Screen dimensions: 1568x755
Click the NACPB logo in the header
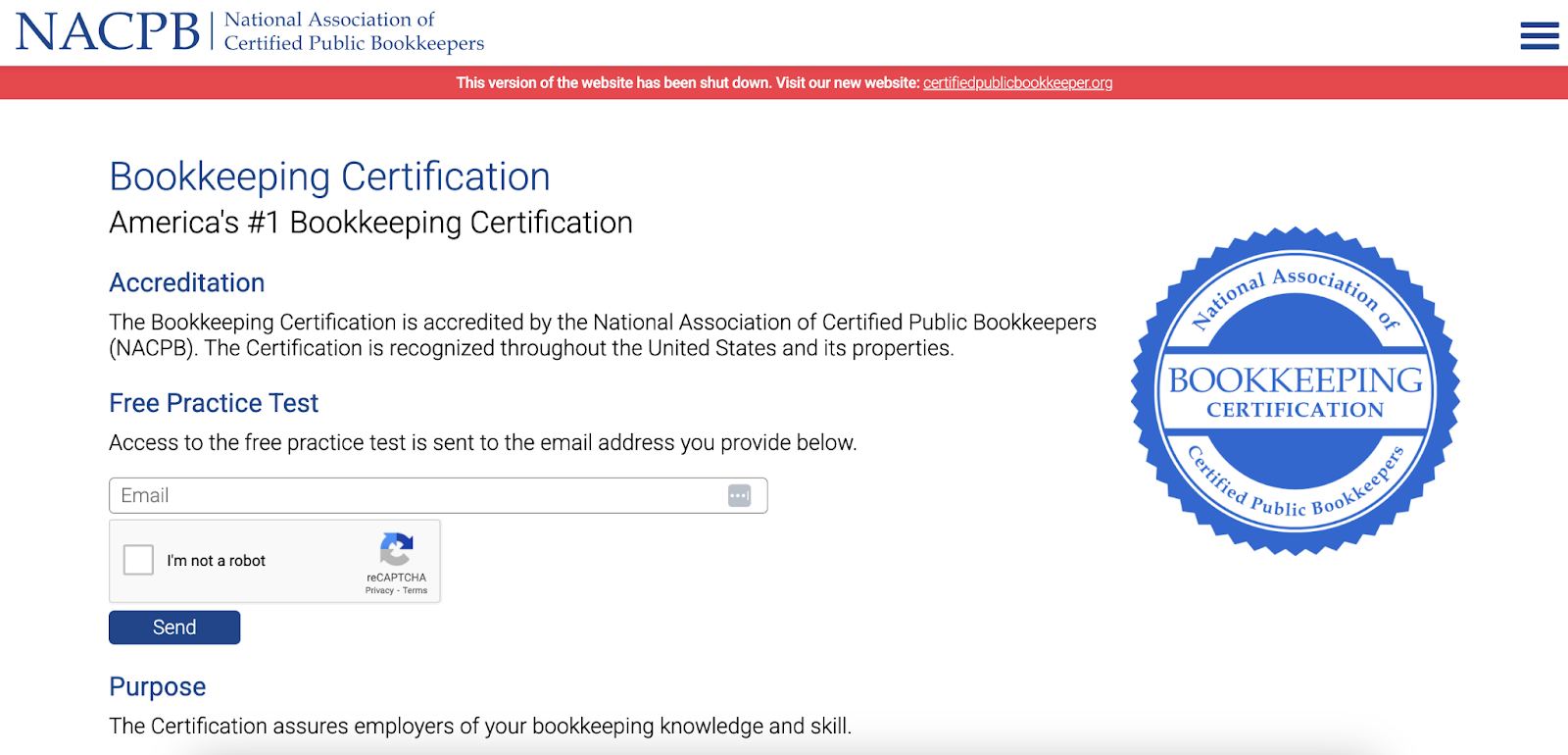(x=108, y=31)
